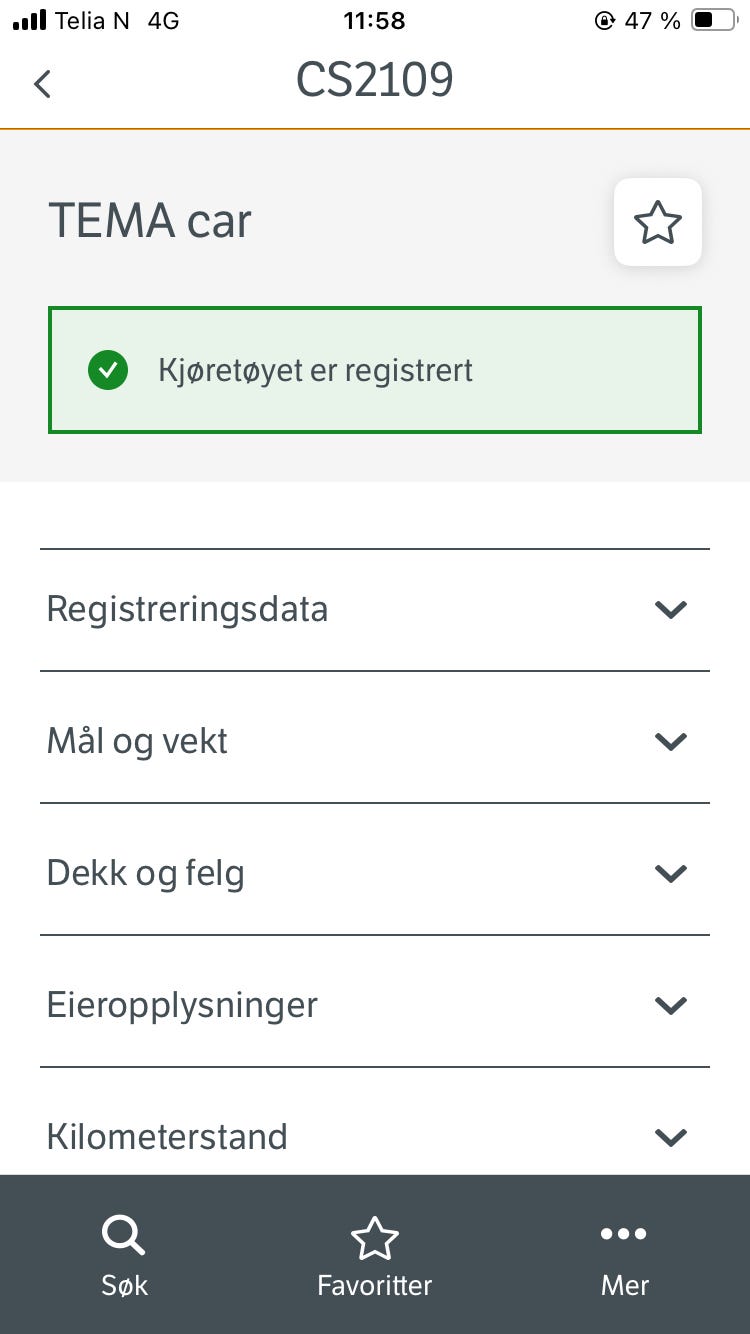This screenshot has width=750, height=1334.
Task: Expand the Registreringsdata chevron
Action: (x=670, y=609)
